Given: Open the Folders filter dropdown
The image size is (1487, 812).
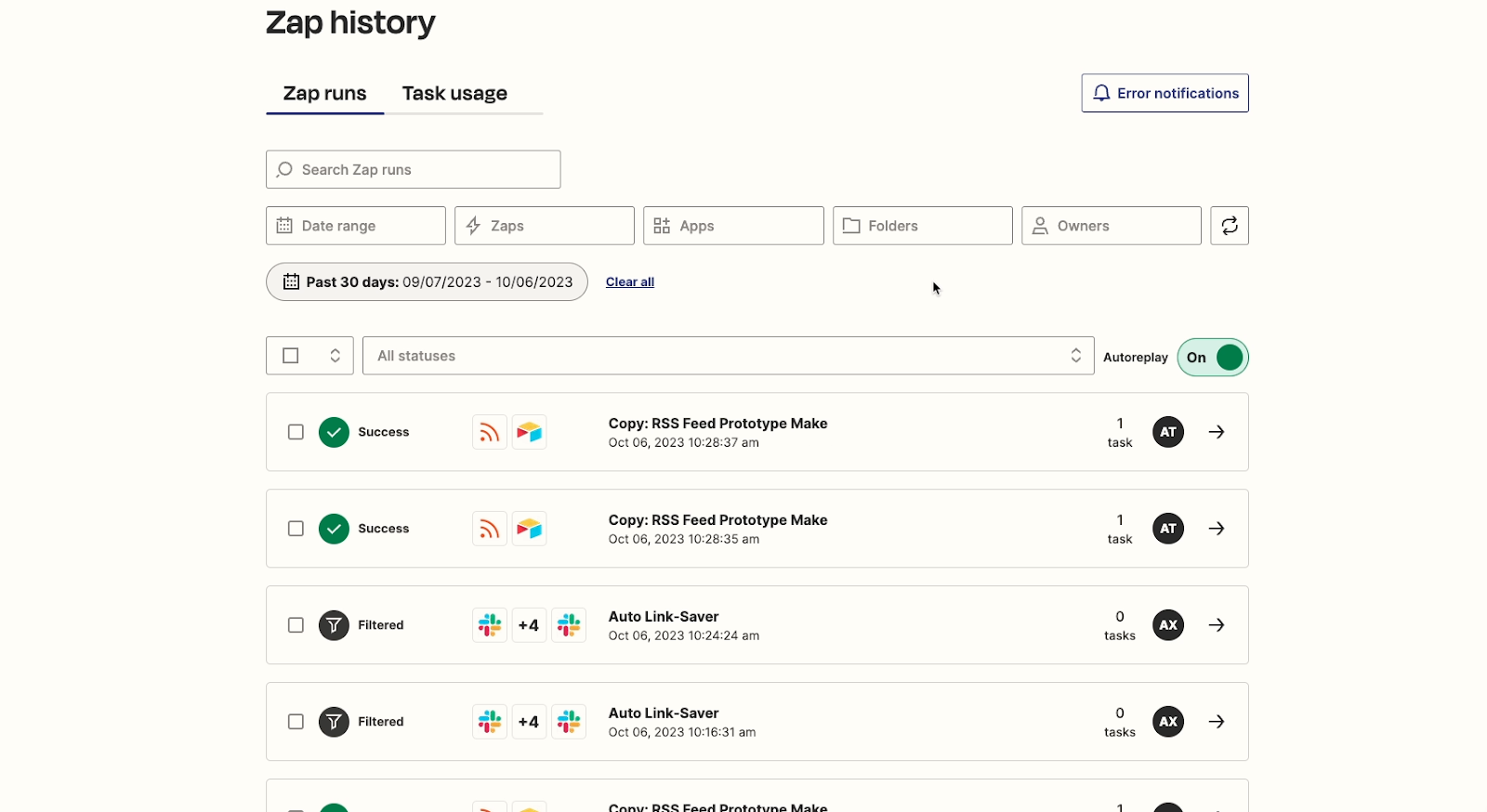Looking at the screenshot, I should (x=922, y=226).
